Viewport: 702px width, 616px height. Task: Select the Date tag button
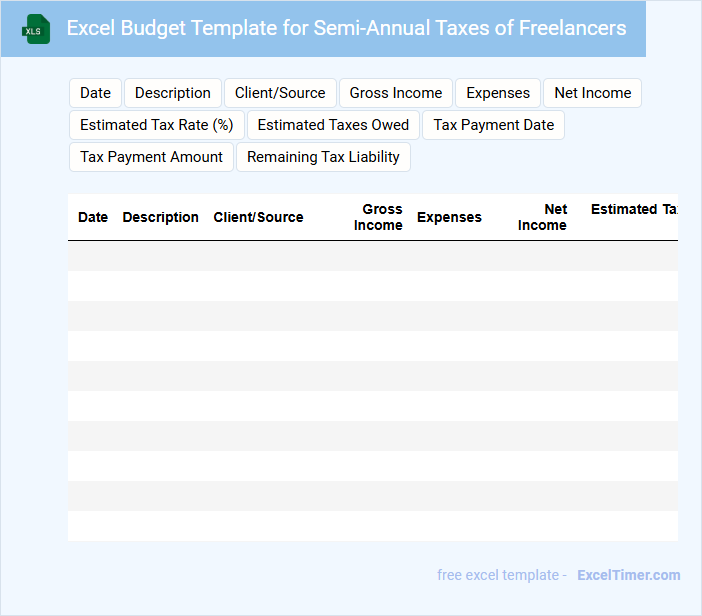pyautogui.click(x=95, y=93)
